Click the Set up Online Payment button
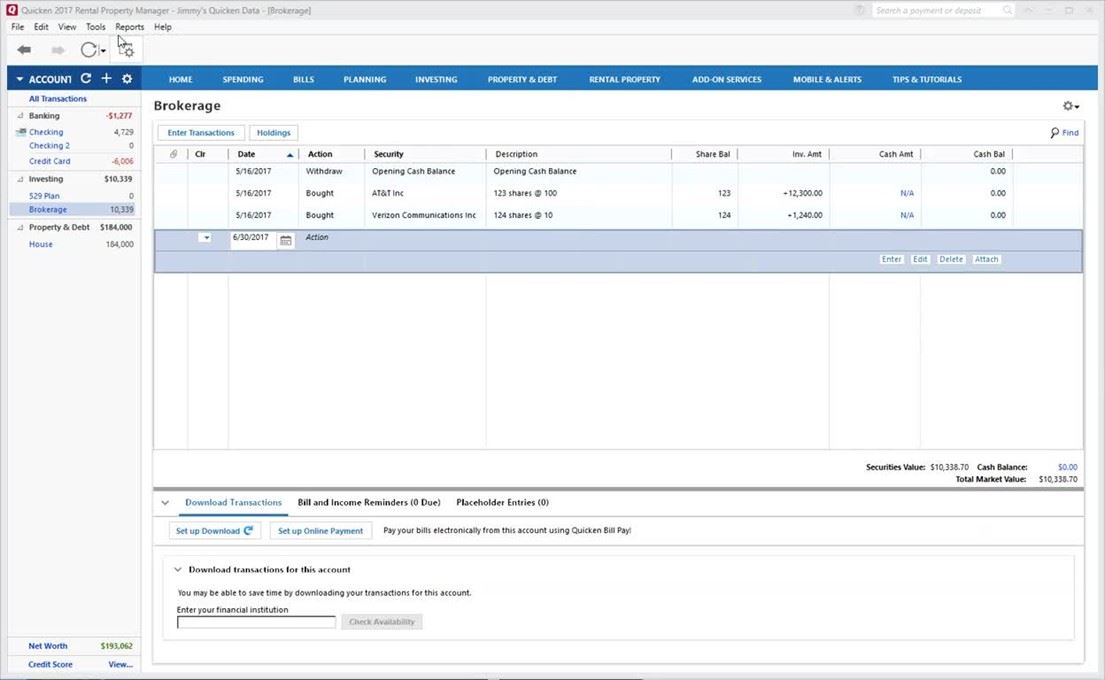This screenshot has height=680, width=1105. tap(320, 531)
